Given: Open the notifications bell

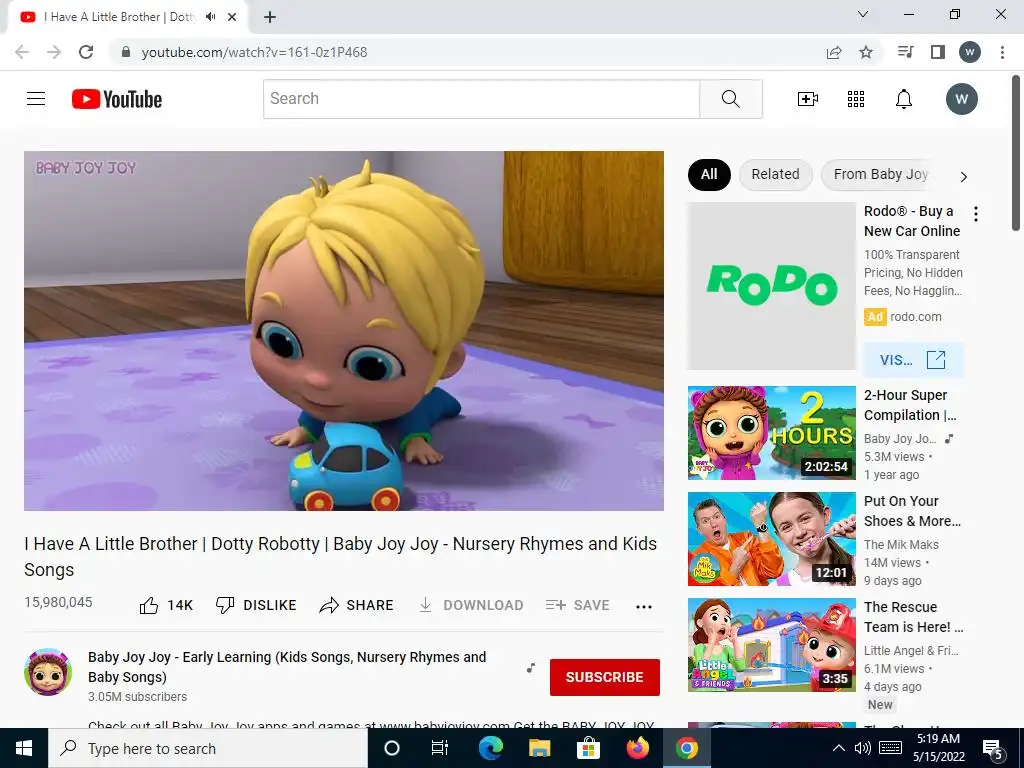Looking at the screenshot, I should 904,99.
